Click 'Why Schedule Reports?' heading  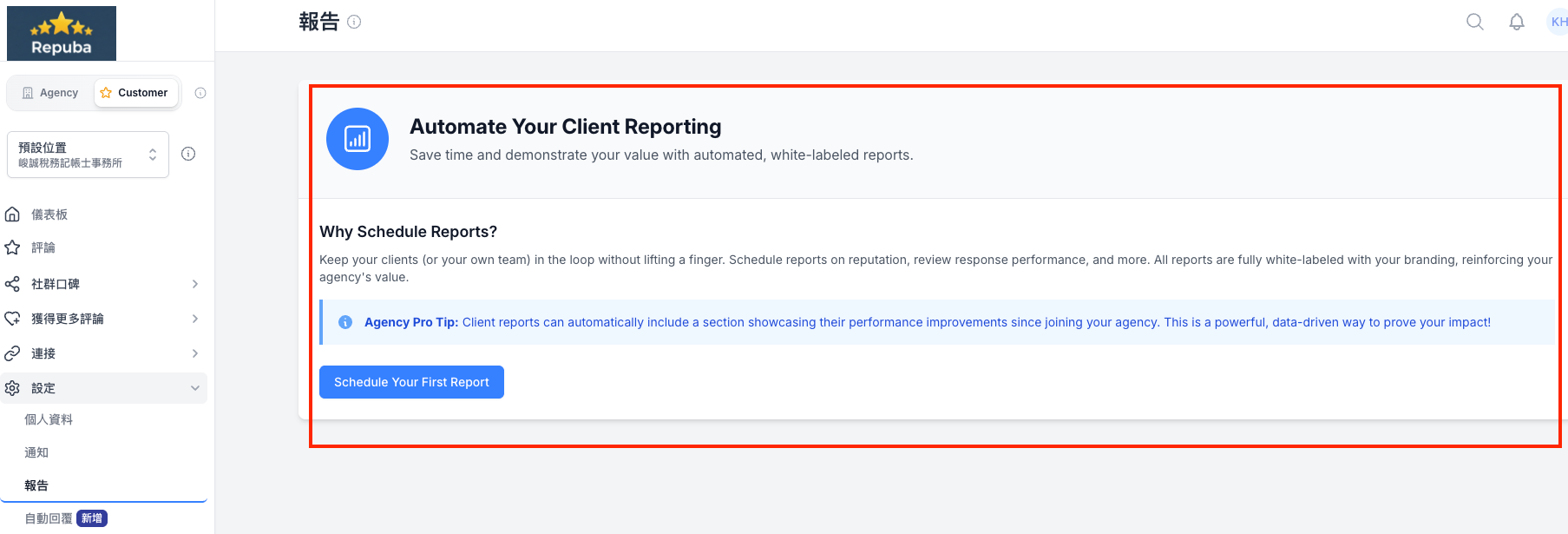tap(408, 232)
